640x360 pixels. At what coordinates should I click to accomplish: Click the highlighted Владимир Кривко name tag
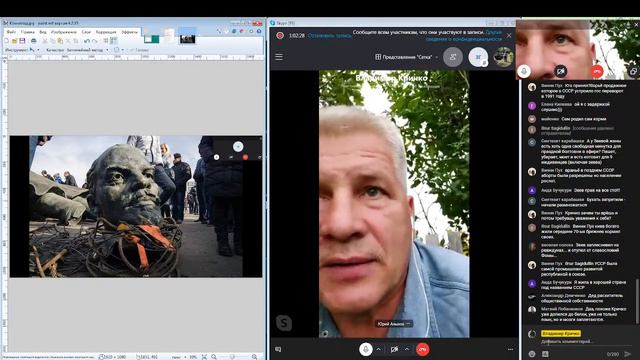[x=561, y=333]
